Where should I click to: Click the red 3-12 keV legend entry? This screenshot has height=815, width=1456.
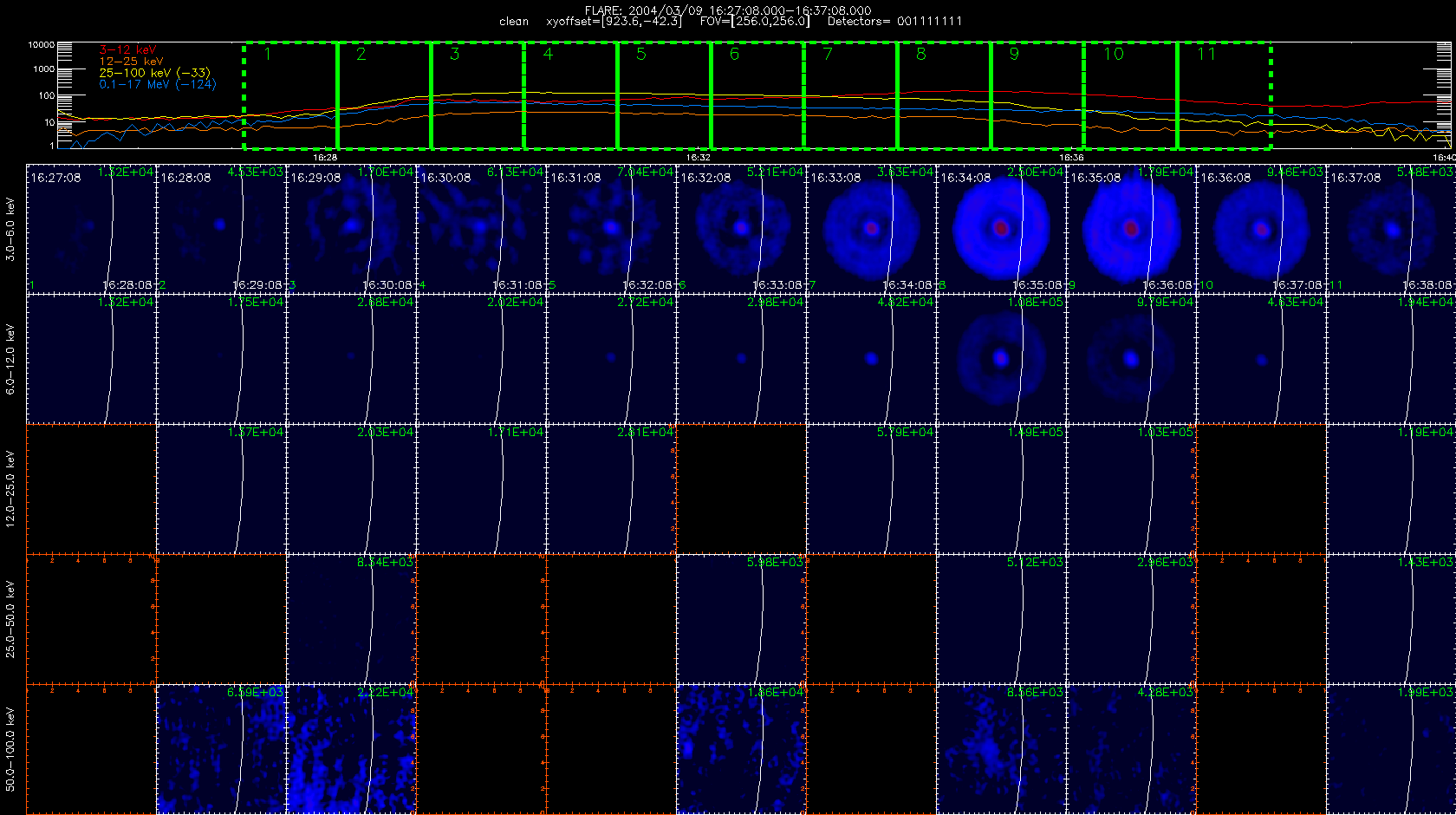(x=127, y=50)
